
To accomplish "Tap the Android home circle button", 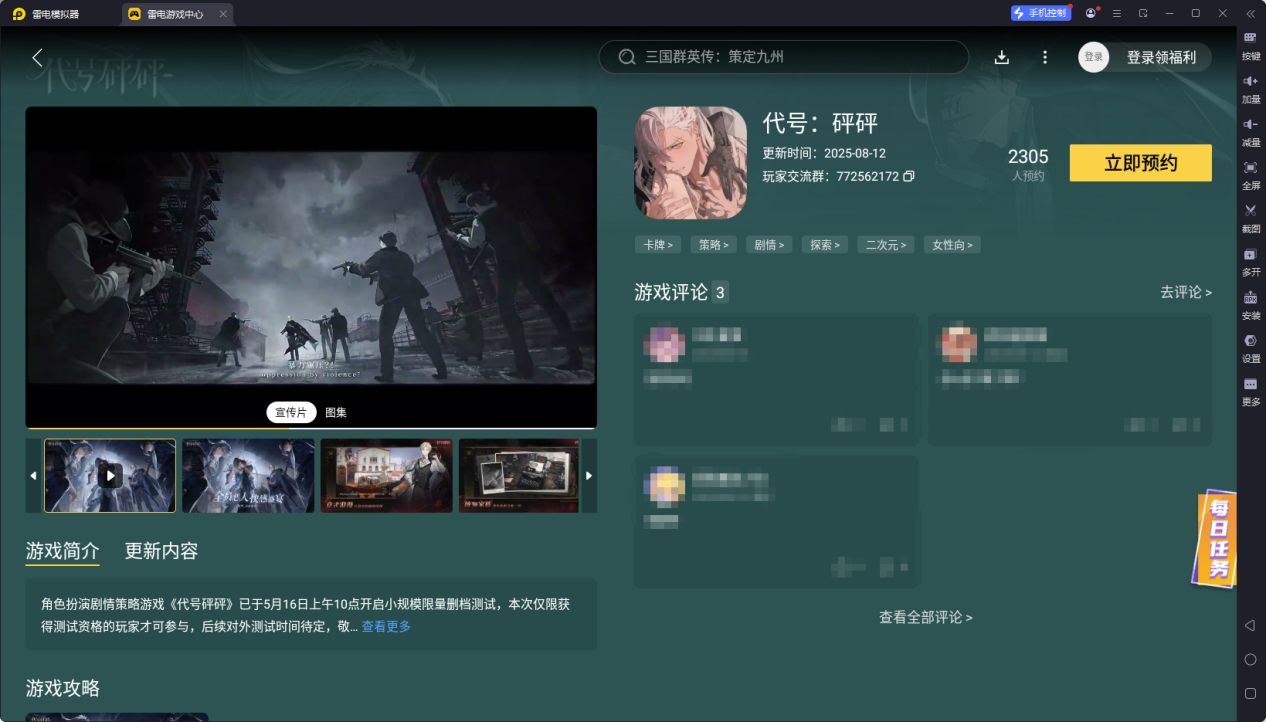I will pyautogui.click(x=1250, y=659).
